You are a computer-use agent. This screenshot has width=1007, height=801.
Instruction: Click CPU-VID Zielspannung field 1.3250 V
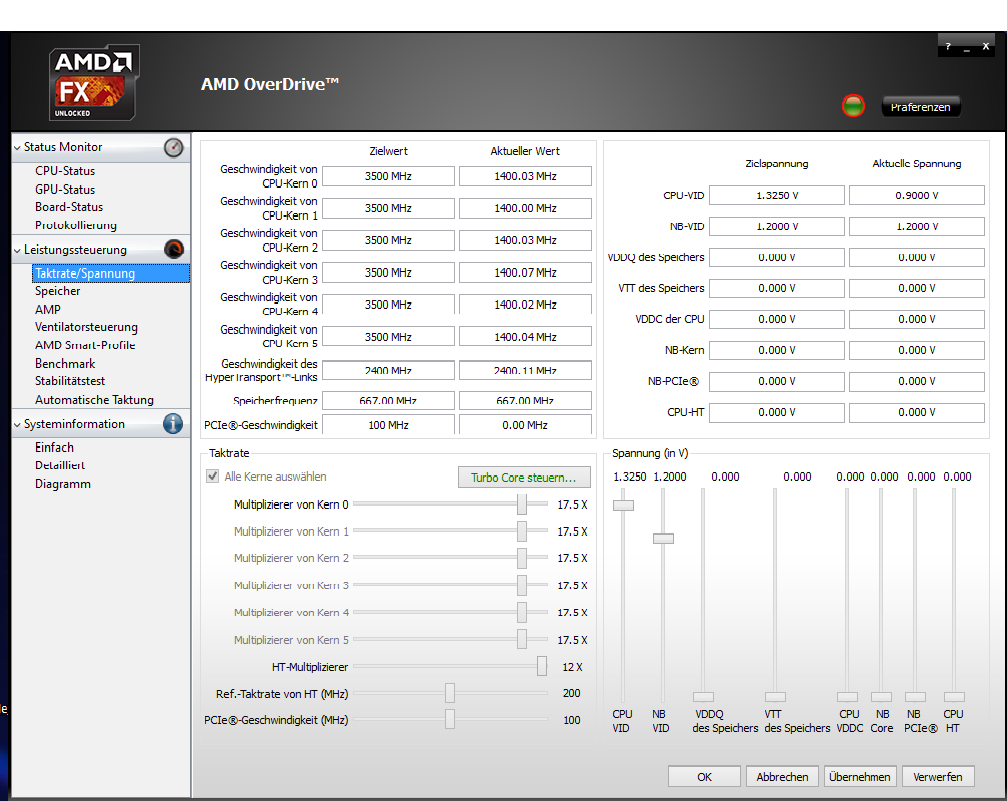pos(776,195)
